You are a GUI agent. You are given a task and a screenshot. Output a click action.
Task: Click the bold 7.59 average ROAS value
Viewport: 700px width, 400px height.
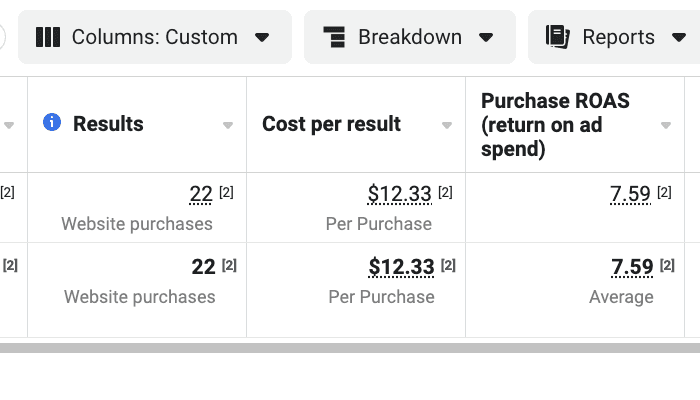tap(632, 267)
